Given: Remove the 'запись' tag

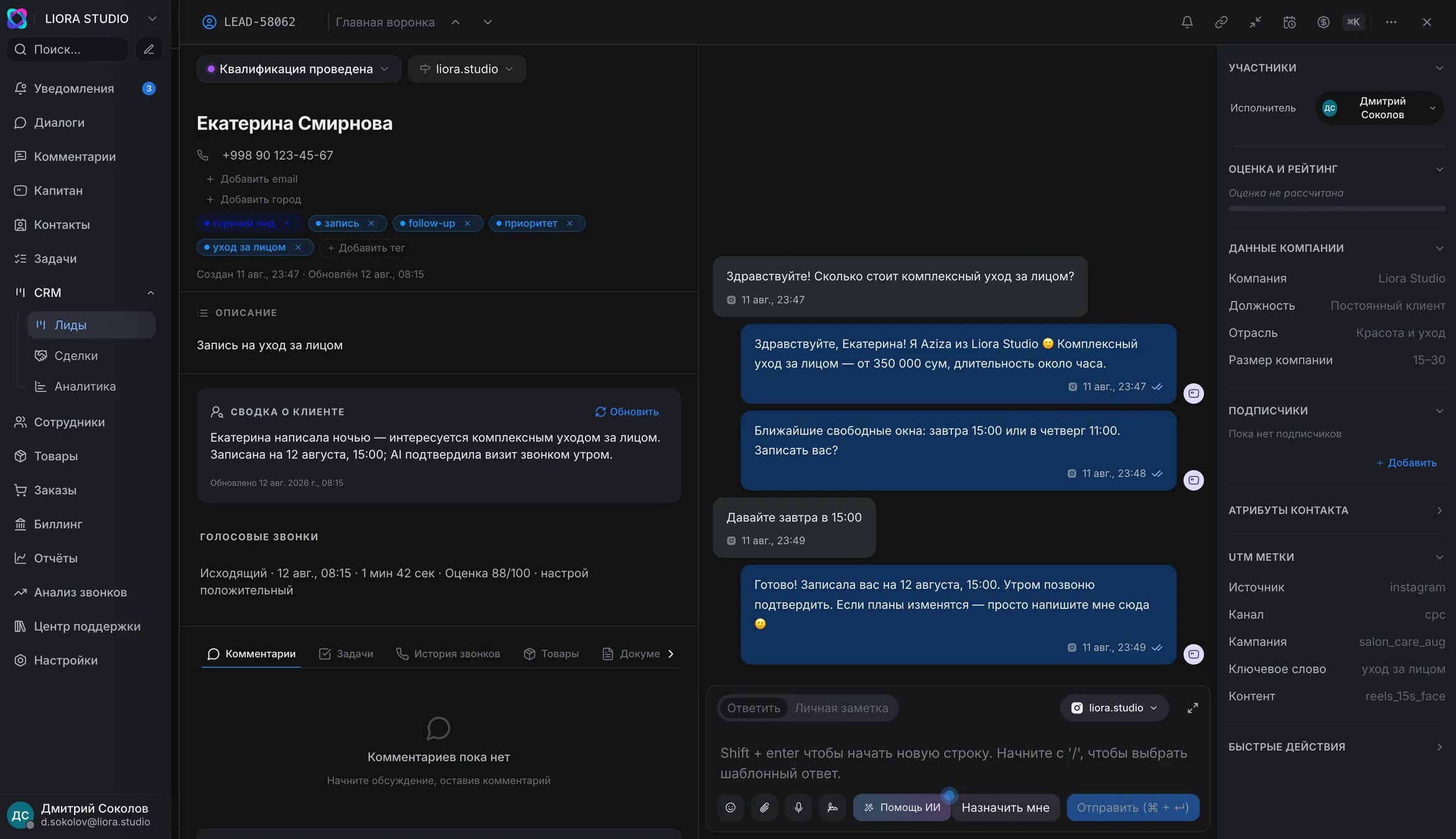Looking at the screenshot, I should (x=371, y=223).
